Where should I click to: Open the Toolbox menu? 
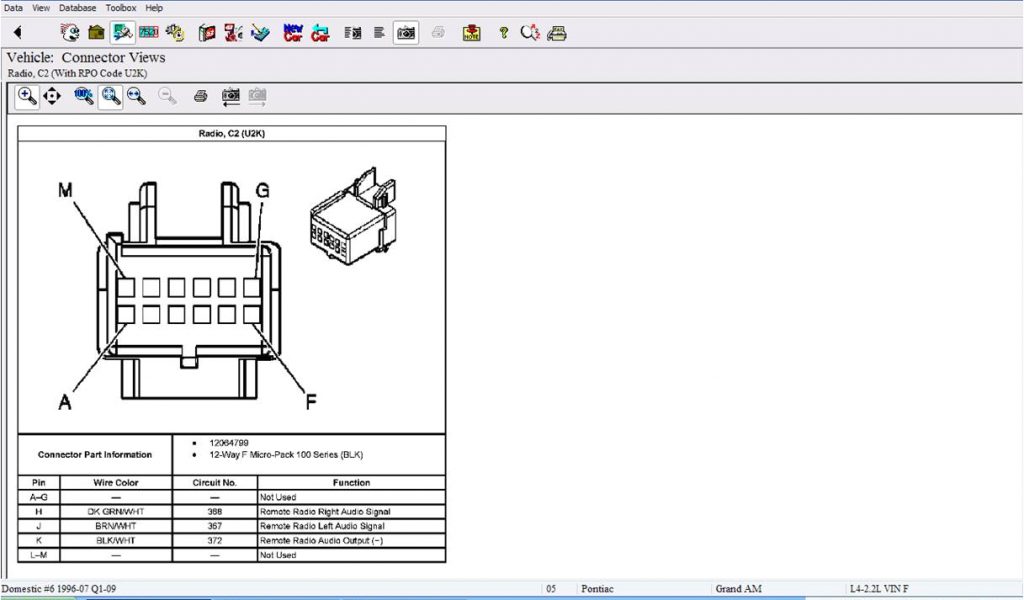pos(121,7)
